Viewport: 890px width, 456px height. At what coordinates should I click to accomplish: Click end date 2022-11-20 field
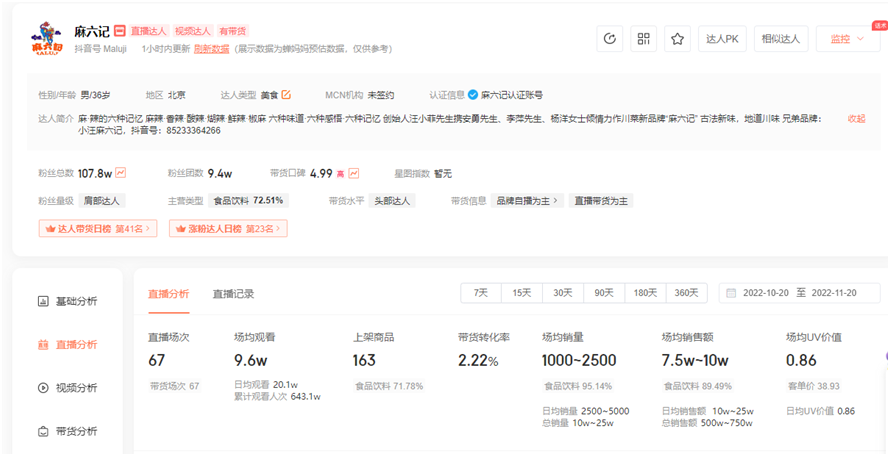834,293
